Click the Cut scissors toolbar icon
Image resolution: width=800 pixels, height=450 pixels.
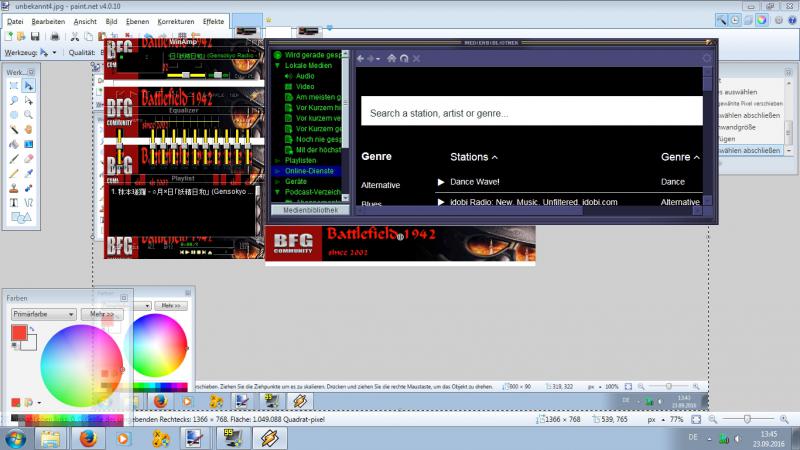74,36
